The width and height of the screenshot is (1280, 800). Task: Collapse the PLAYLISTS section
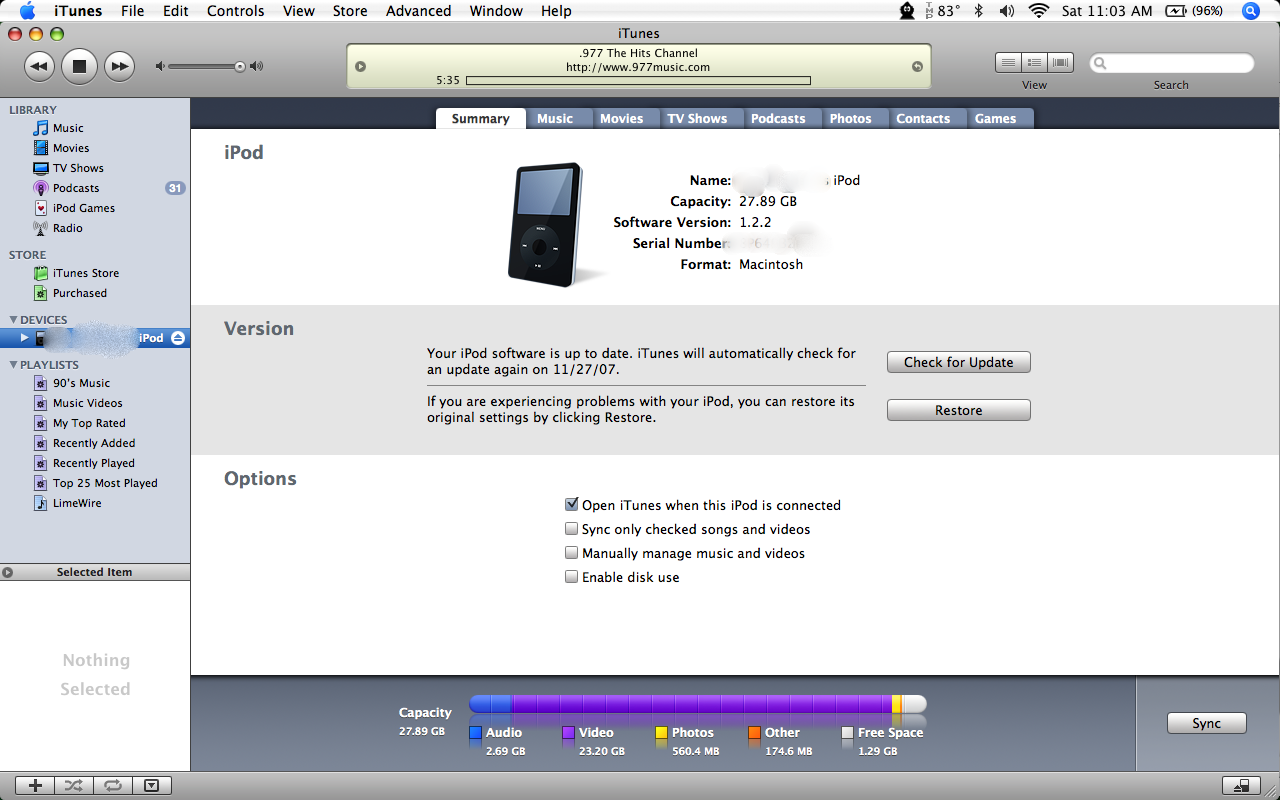coord(13,365)
